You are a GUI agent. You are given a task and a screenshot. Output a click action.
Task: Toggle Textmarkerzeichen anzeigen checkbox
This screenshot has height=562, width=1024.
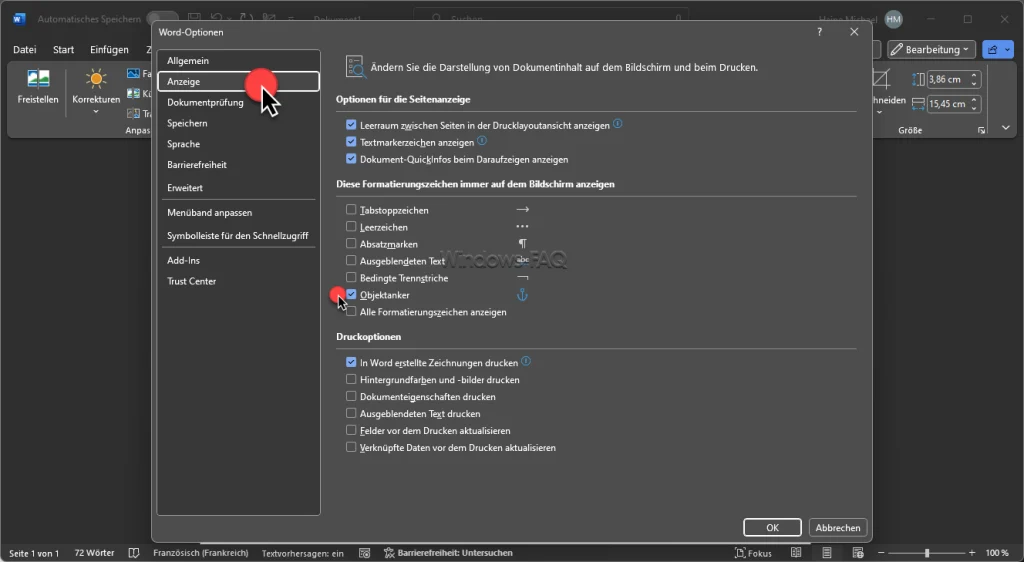[x=351, y=142]
